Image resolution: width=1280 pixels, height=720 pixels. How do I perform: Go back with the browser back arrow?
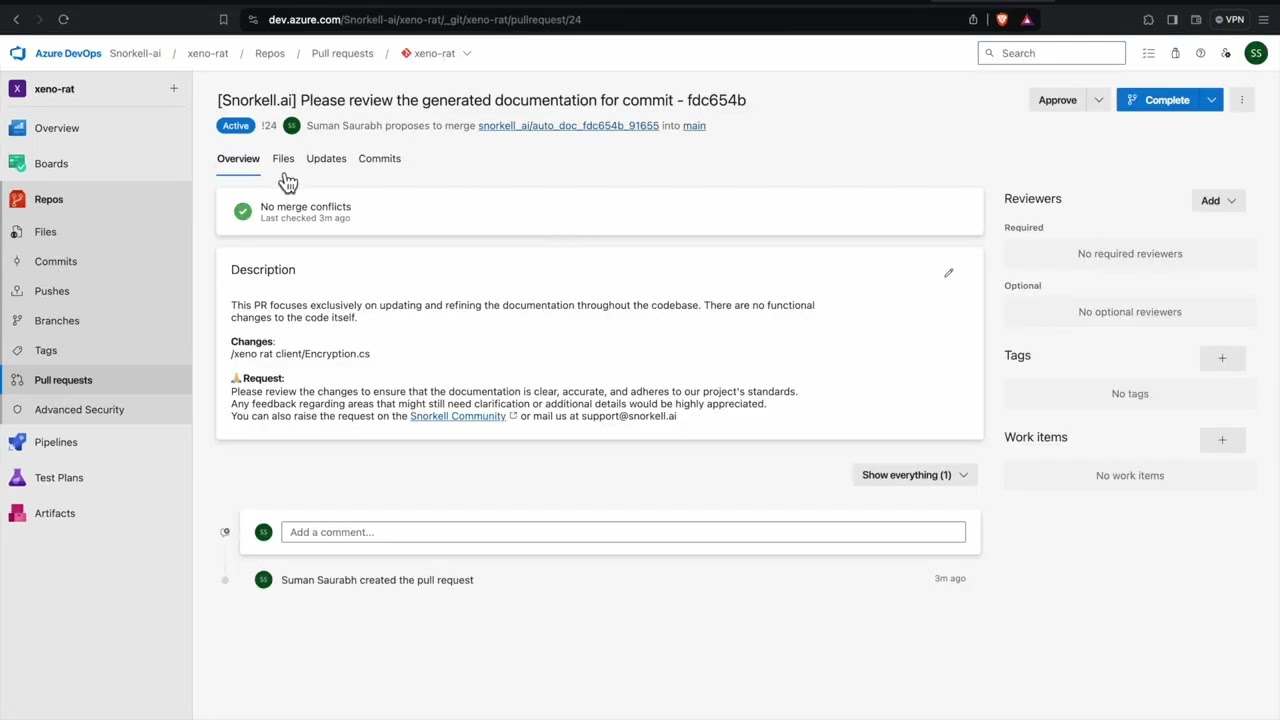pos(16,19)
